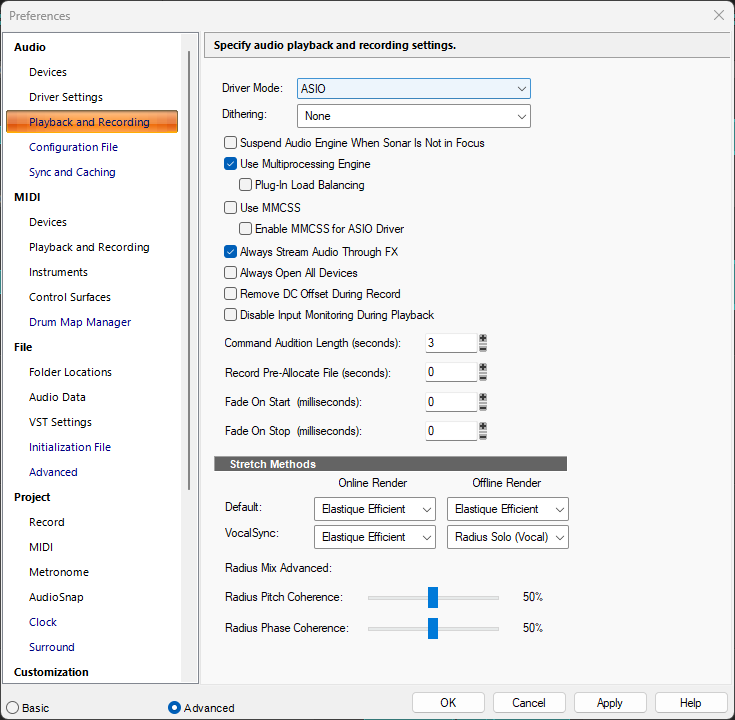Image resolution: width=735 pixels, height=720 pixels.
Task: Select Audio Playback and Recording page
Action: 92,122
